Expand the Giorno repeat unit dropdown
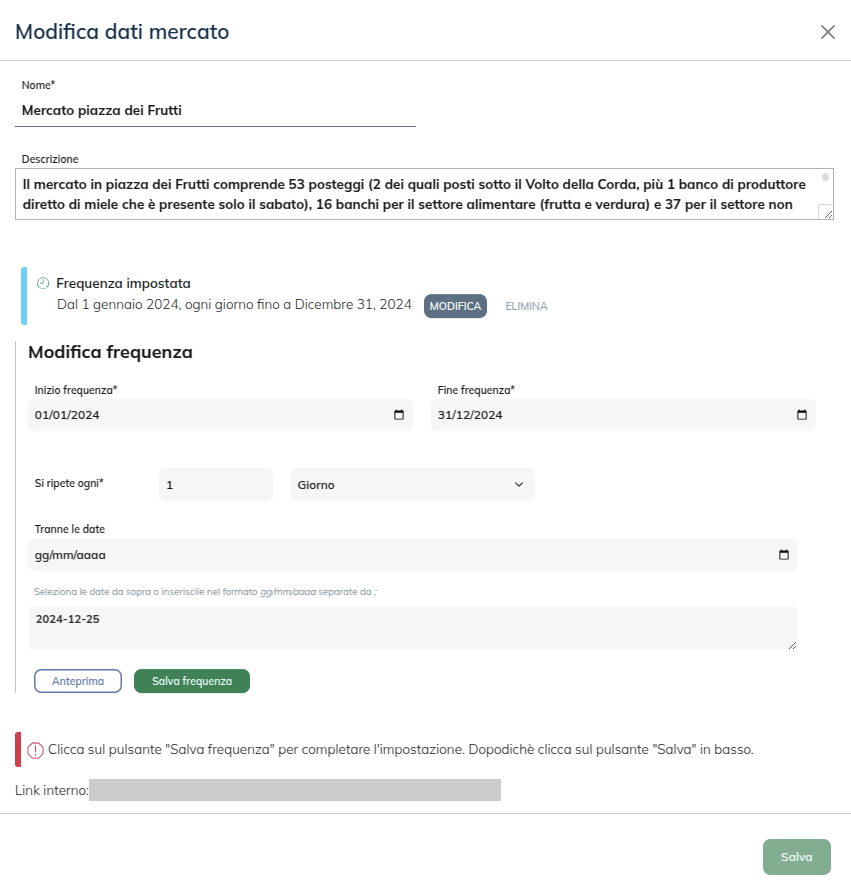The height and width of the screenshot is (886, 851). pos(412,485)
